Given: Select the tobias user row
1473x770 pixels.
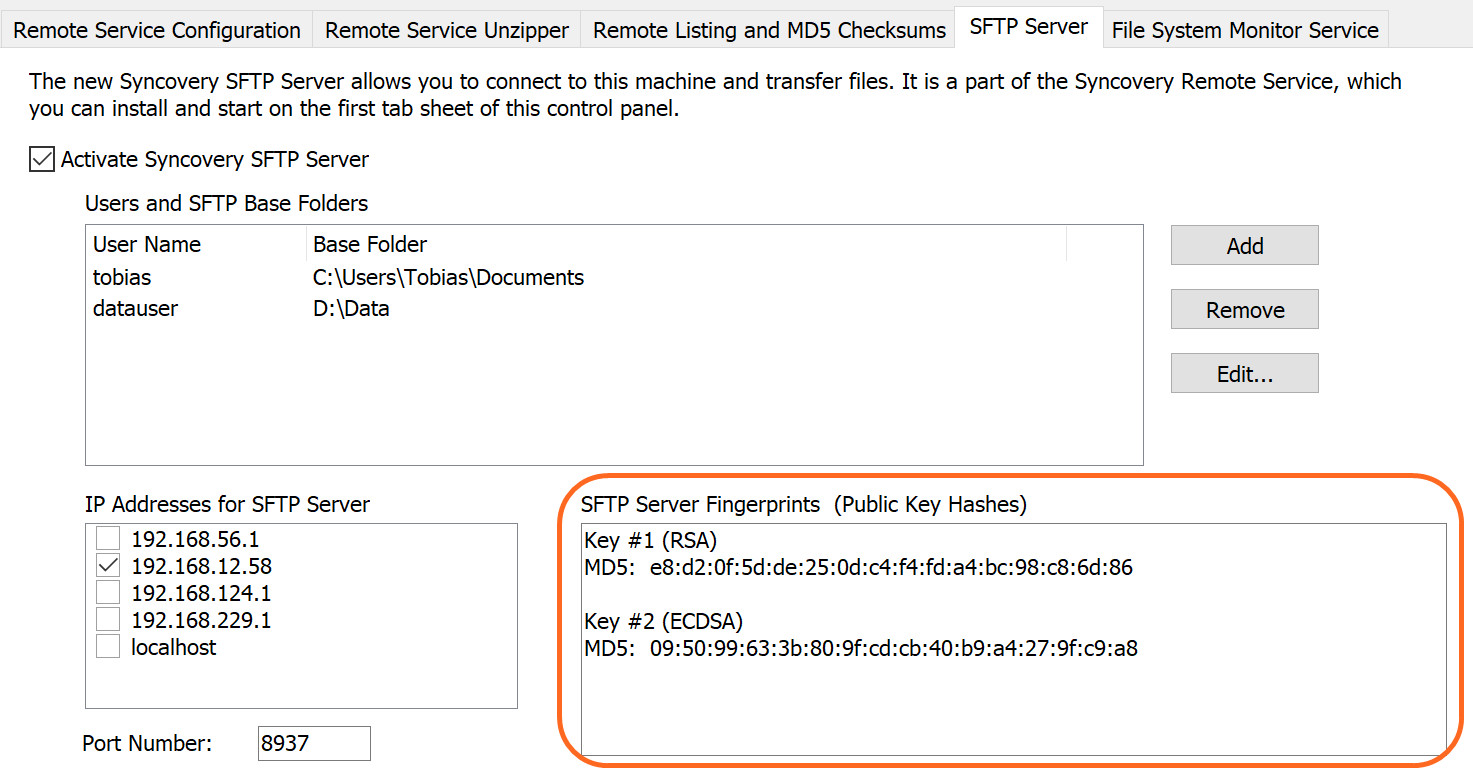Looking at the screenshot, I should pos(123,277).
